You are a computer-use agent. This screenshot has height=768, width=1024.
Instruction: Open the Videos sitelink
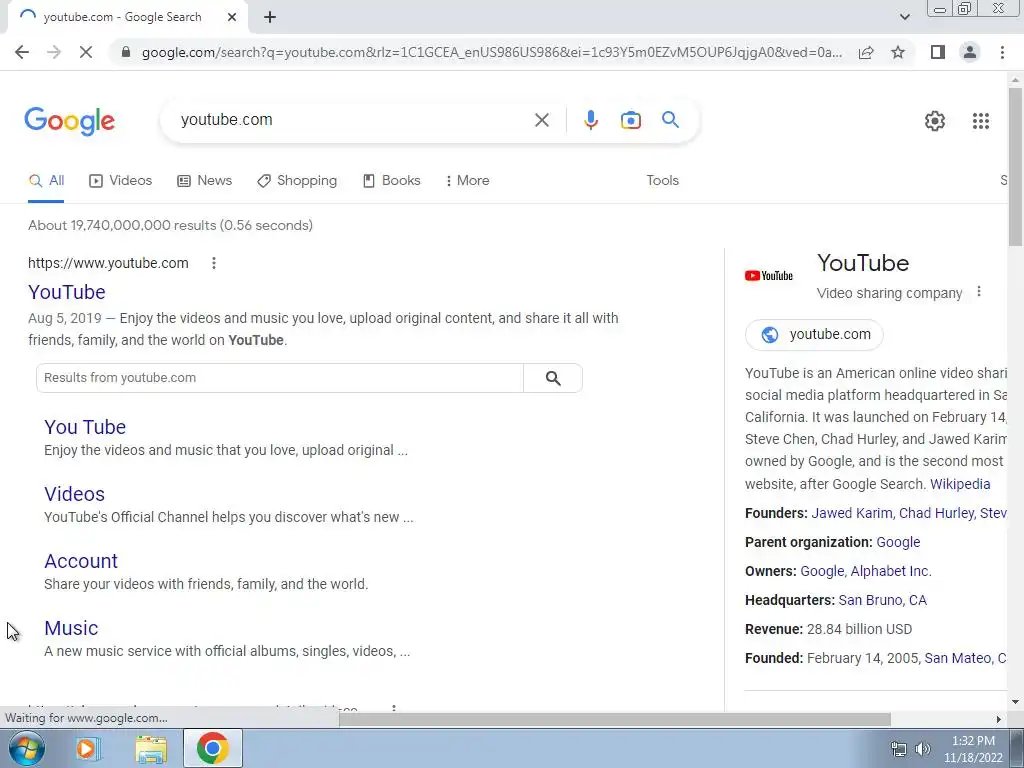74,494
